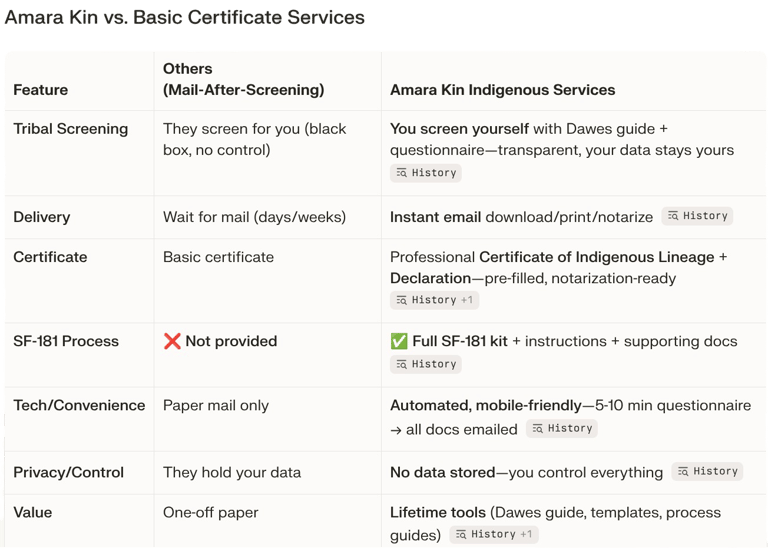Open History chip in Tech/Convenience row
This screenshot has height=548, width=768.
point(562,428)
